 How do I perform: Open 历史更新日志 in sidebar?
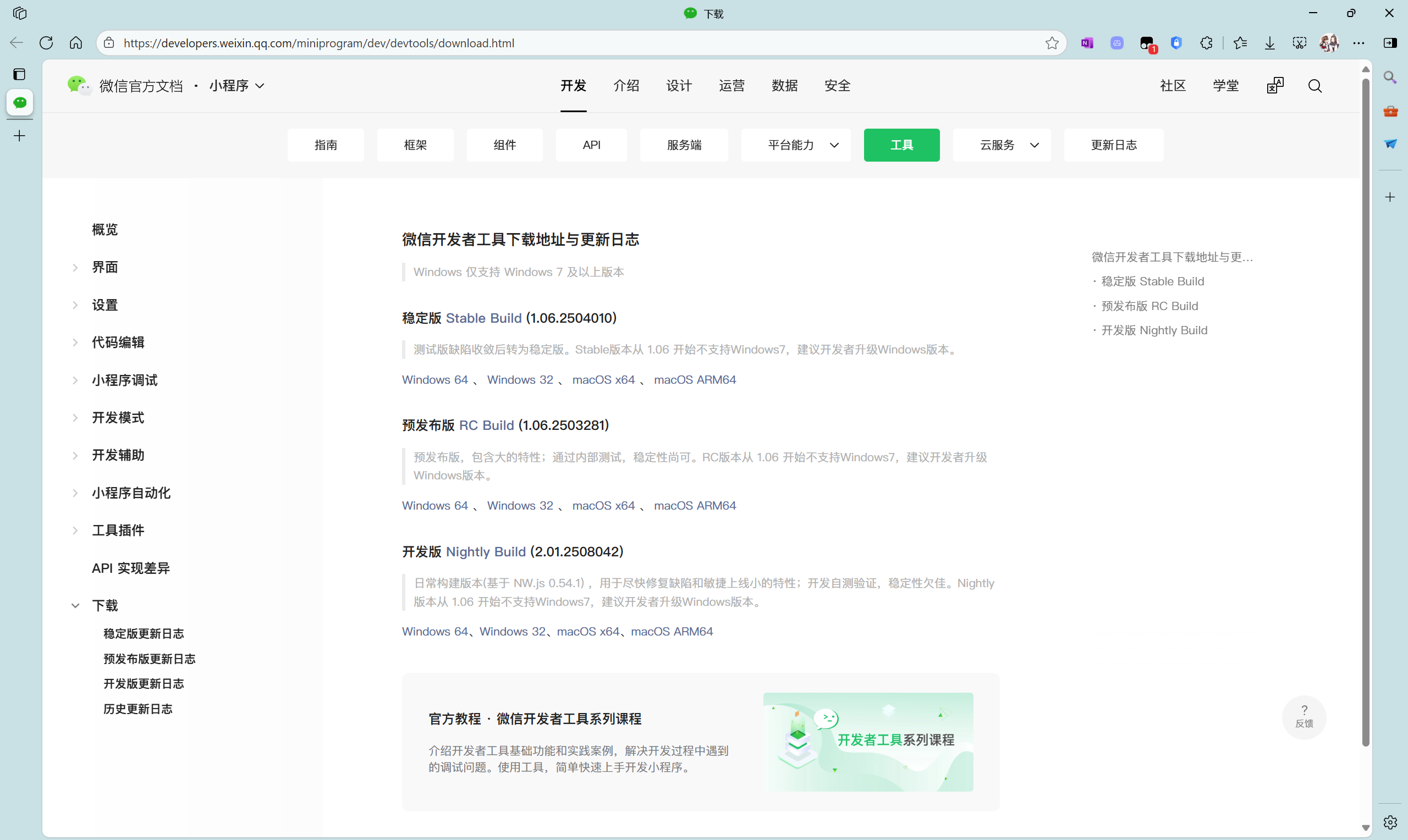point(137,709)
